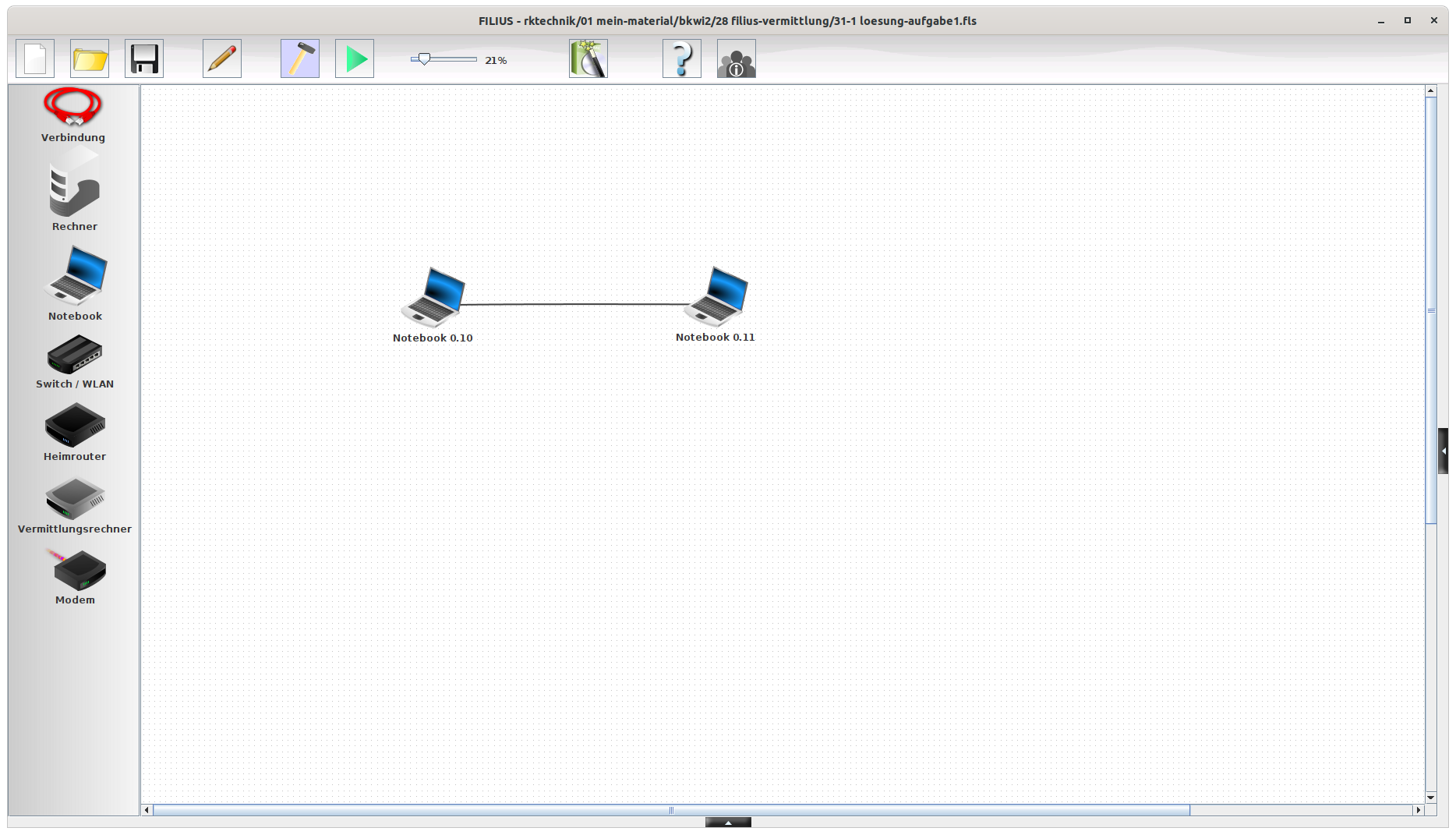Create a new project file
The width and height of the screenshot is (1456, 835).
[35, 59]
